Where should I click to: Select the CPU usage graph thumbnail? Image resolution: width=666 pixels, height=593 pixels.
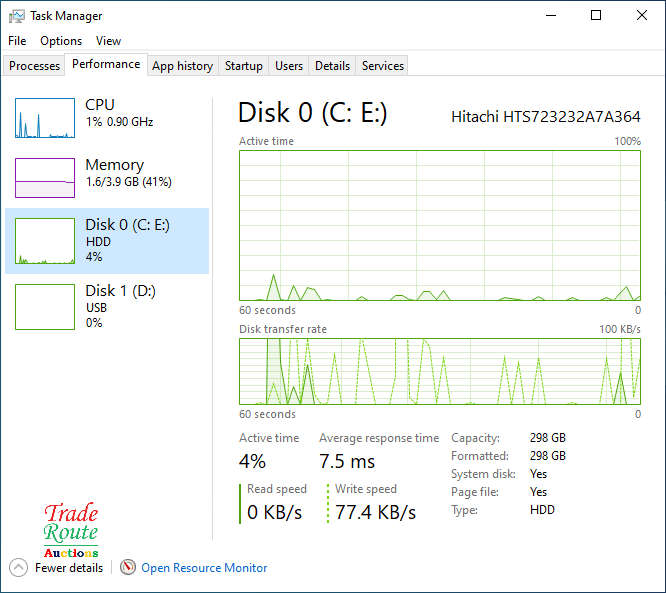45,118
